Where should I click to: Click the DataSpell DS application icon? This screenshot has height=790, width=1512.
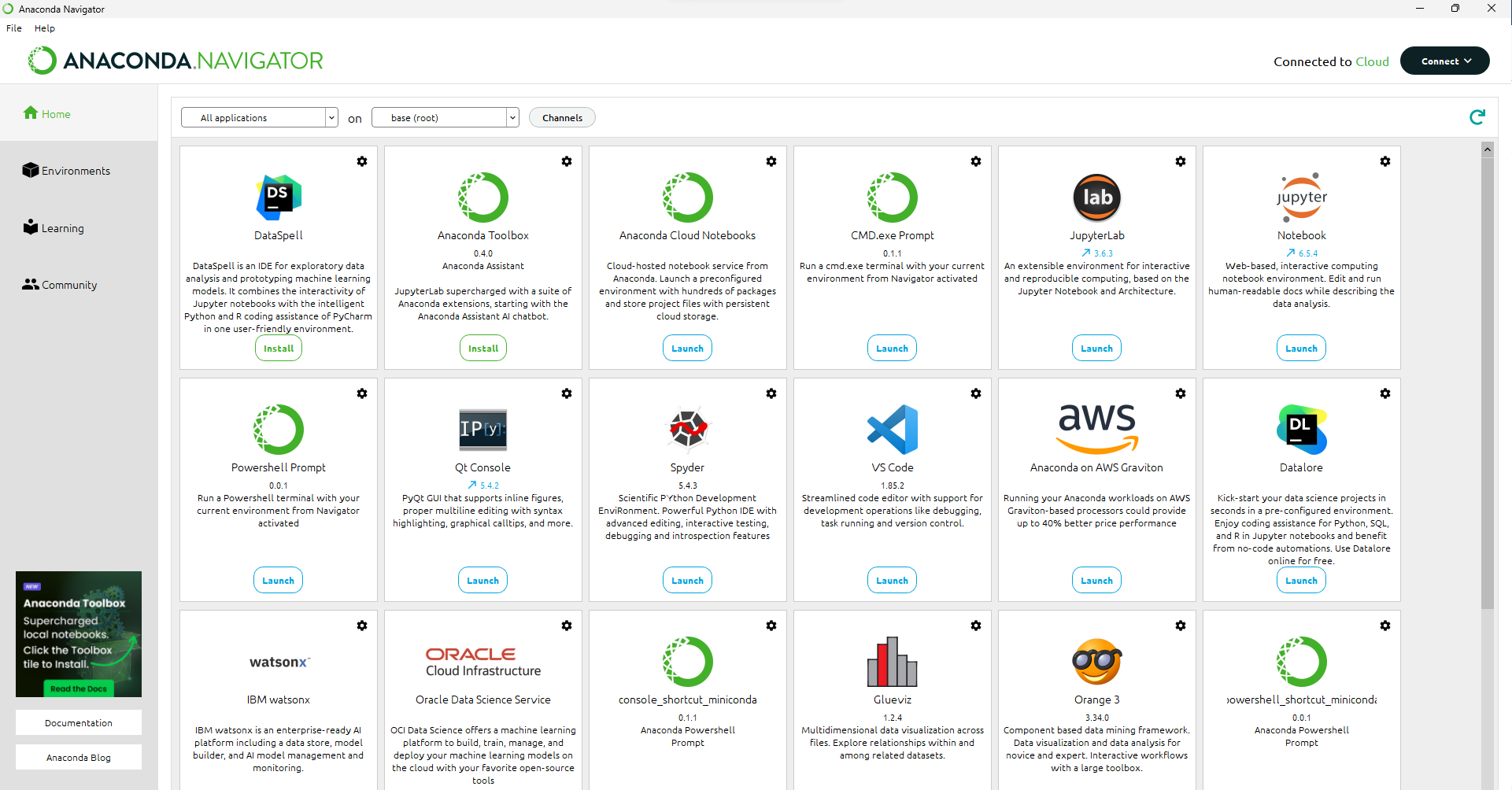pos(279,197)
